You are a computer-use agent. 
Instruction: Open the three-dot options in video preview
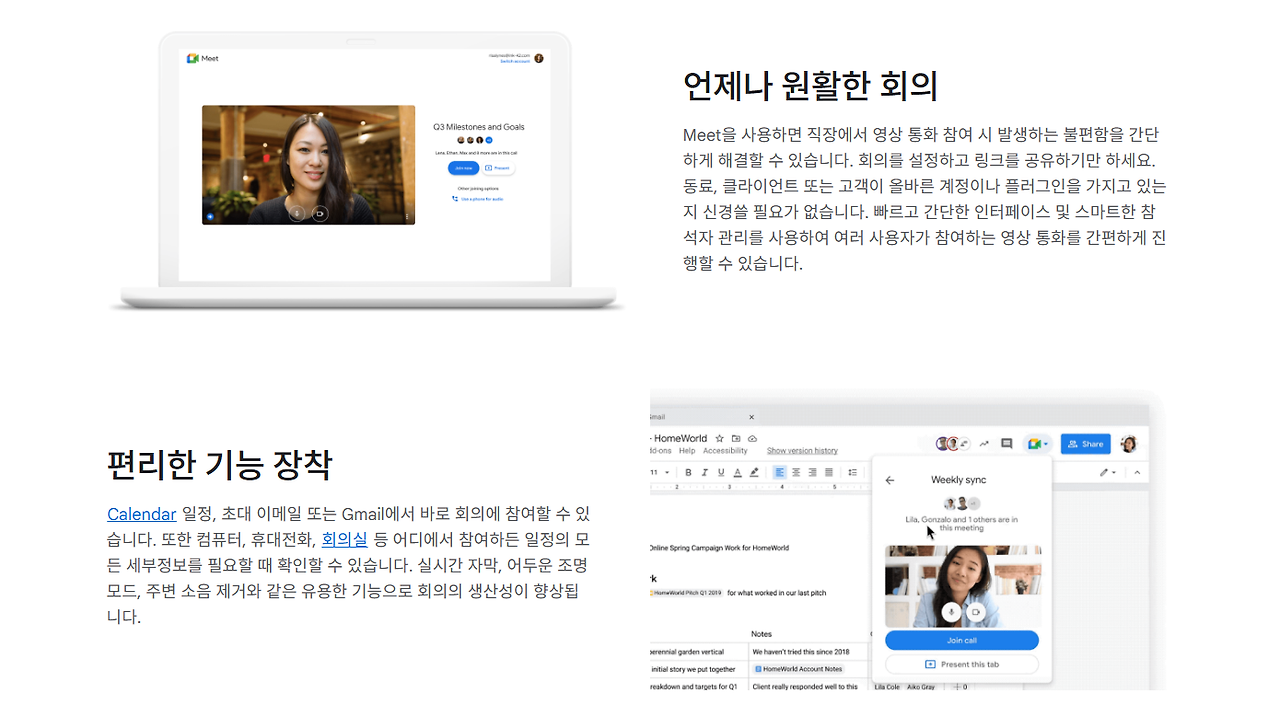[407, 216]
